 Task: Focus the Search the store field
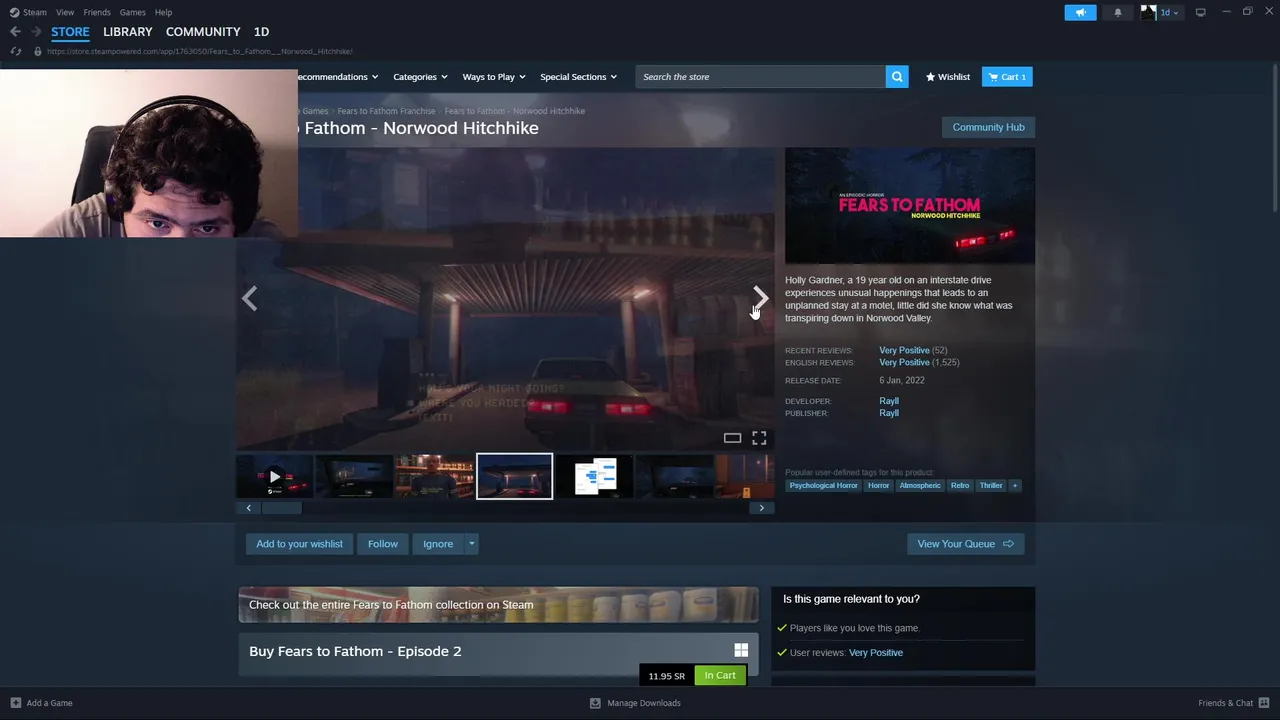point(760,77)
